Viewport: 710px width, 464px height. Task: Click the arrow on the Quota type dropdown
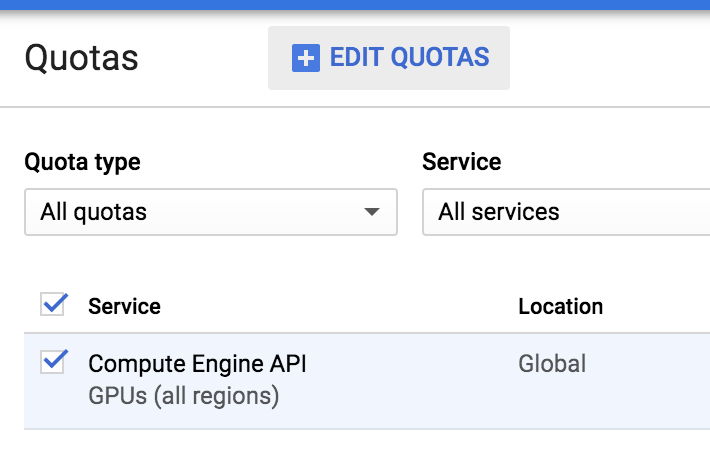coord(372,212)
